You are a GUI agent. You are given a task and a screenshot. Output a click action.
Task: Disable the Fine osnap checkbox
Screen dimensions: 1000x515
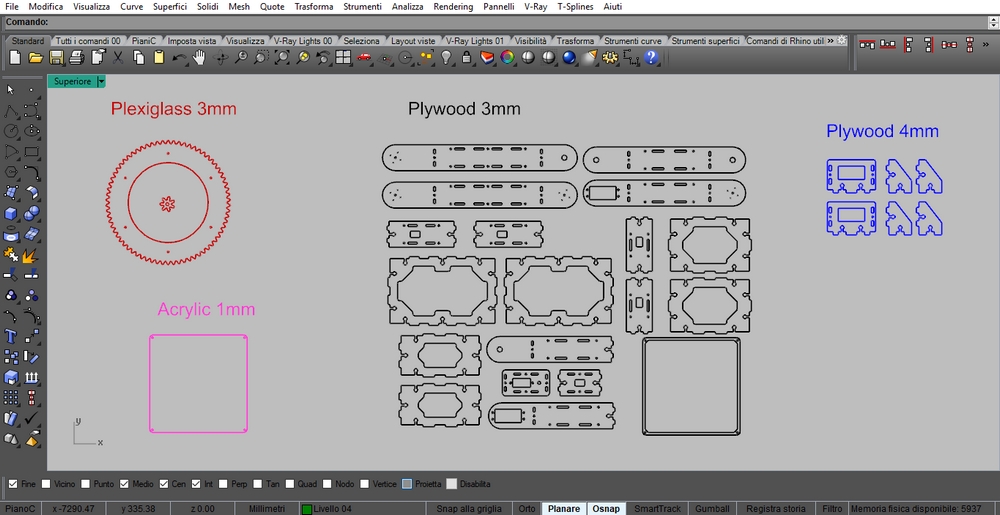(x=13, y=484)
